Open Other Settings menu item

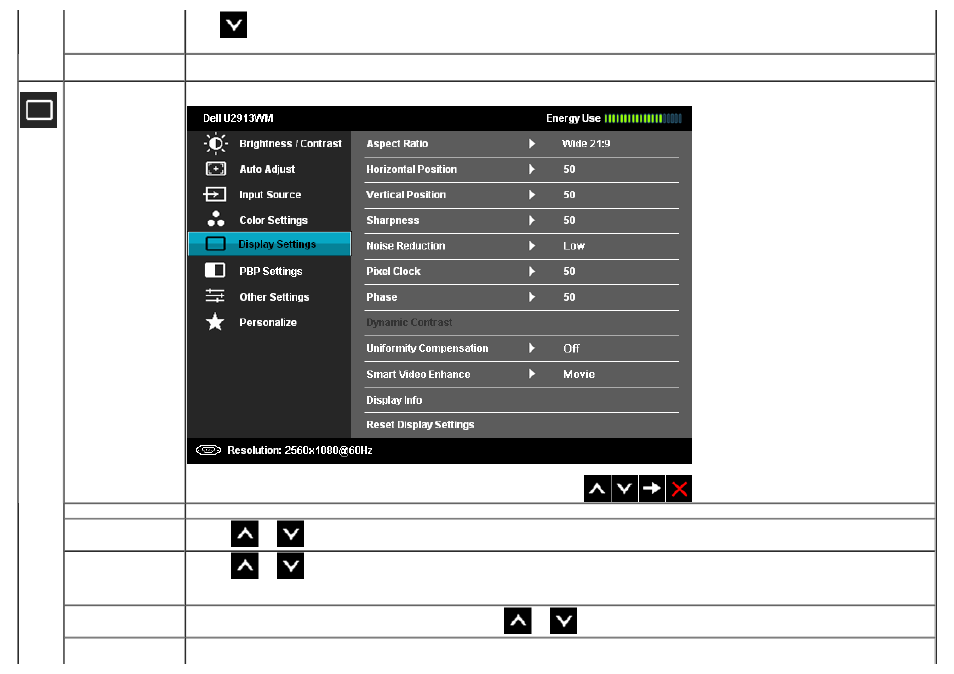274,297
